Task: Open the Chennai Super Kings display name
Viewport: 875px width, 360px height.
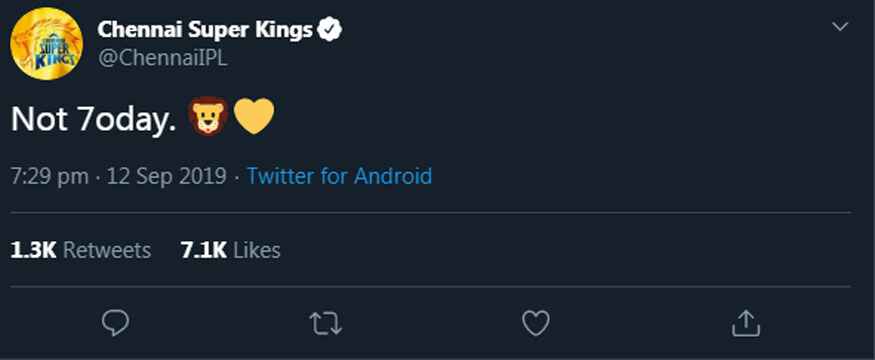Action: 205,30
